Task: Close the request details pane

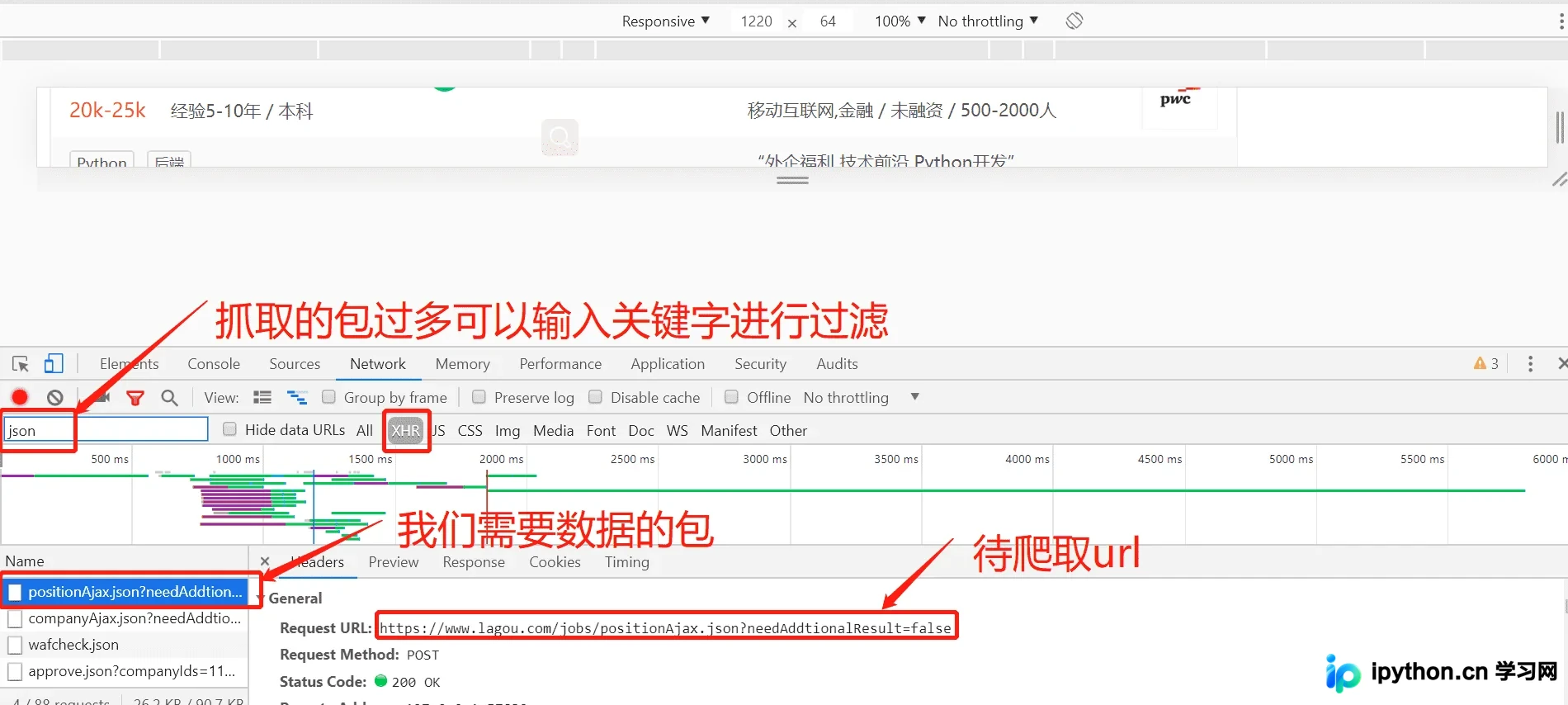Action: coord(265,561)
